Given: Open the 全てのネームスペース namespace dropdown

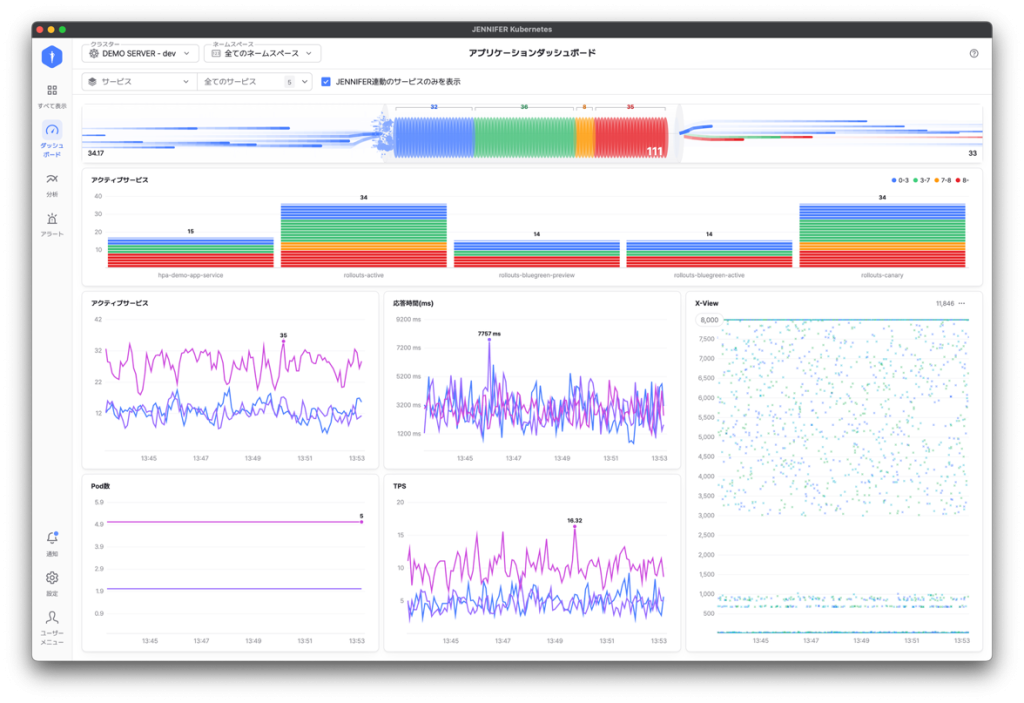Looking at the screenshot, I should (x=262, y=53).
